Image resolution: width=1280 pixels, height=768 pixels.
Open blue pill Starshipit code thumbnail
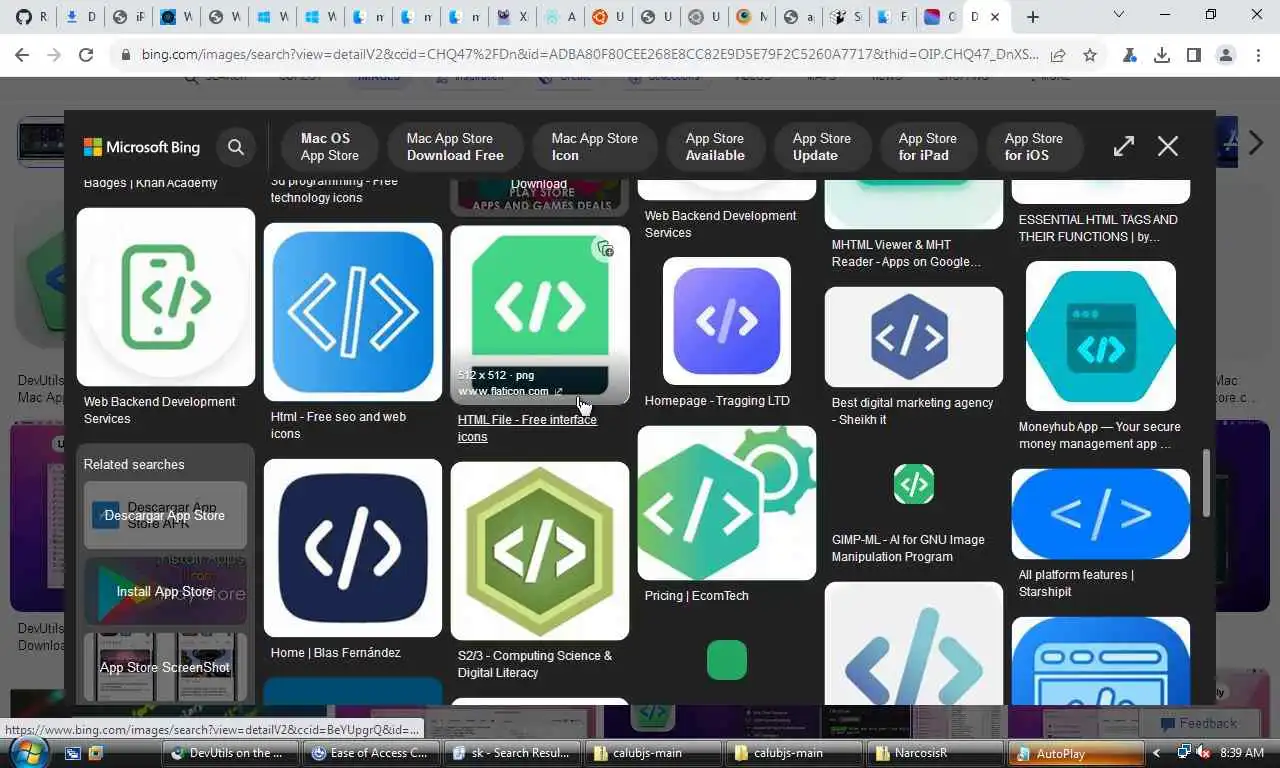coord(1101,514)
